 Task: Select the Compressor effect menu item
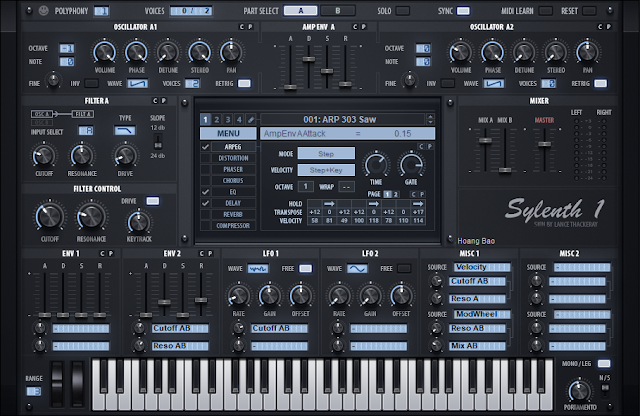pos(233,226)
